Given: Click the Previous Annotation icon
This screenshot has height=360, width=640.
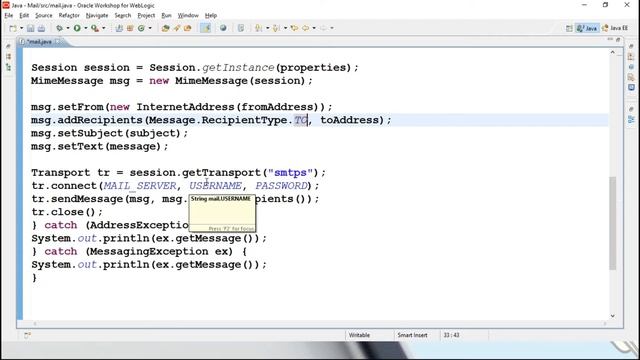Looking at the screenshot, I should pyautogui.click(x=276, y=28).
